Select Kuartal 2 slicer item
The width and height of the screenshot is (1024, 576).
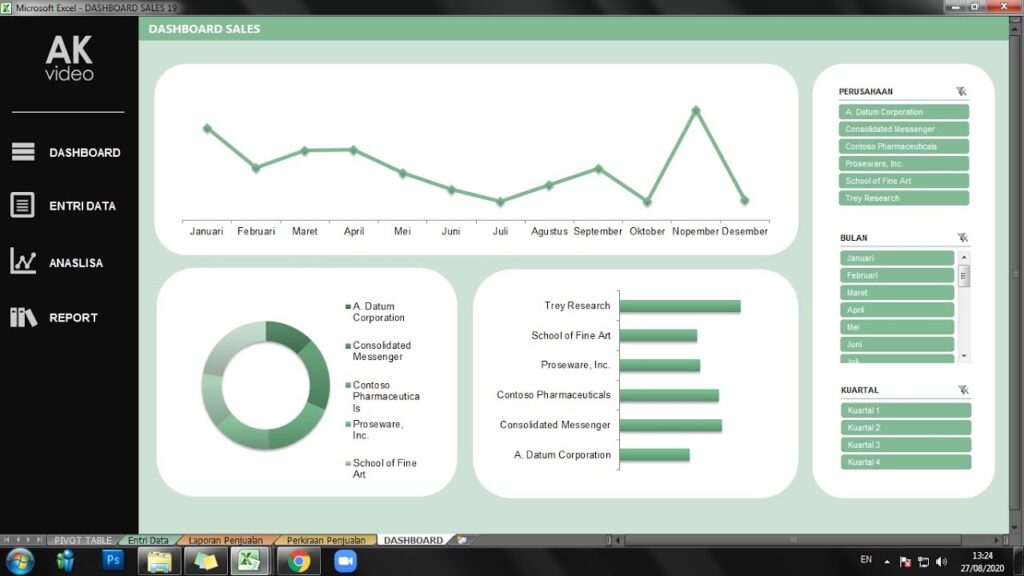tap(905, 427)
